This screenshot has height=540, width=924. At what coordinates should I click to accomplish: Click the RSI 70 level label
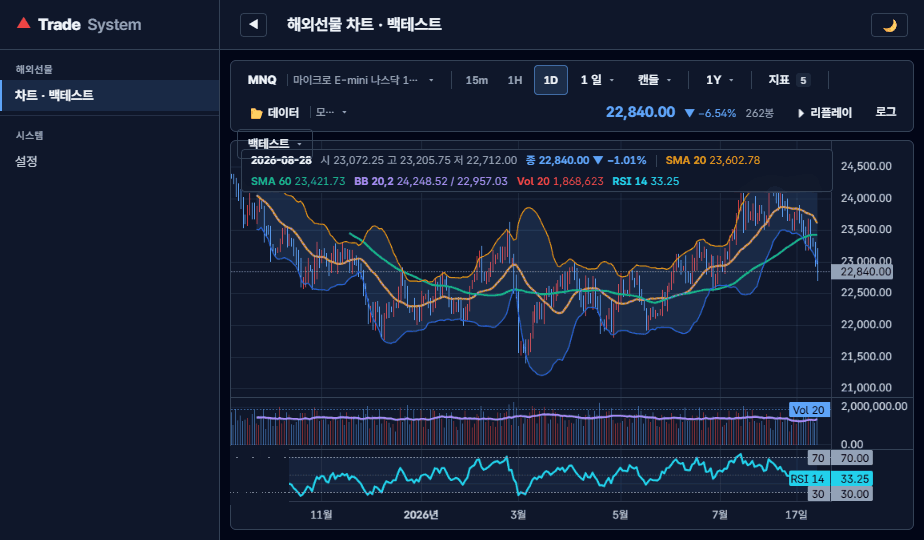pos(818,458)
